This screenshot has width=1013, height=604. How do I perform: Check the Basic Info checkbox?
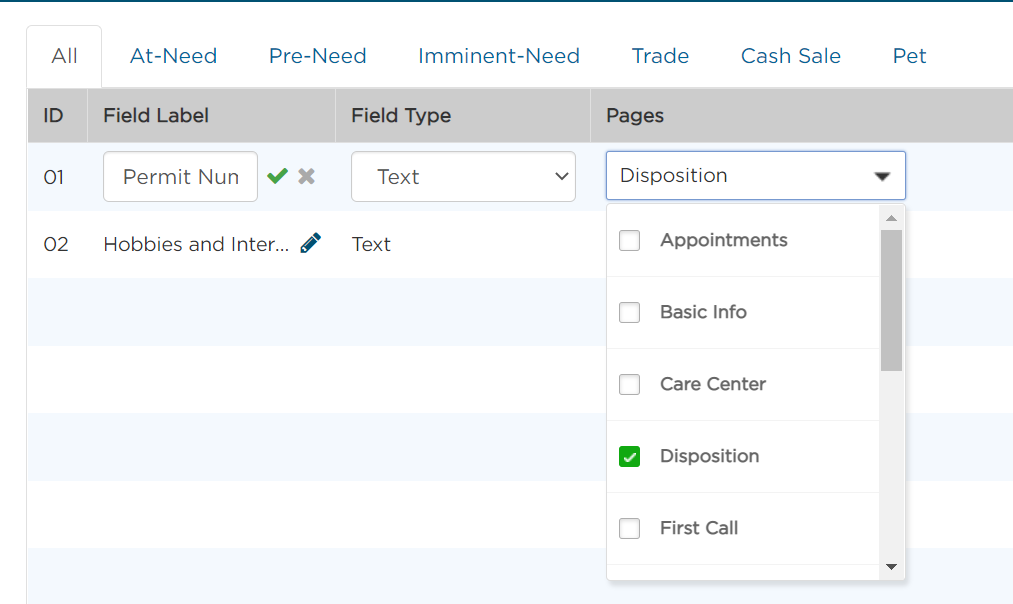[629, 313]
